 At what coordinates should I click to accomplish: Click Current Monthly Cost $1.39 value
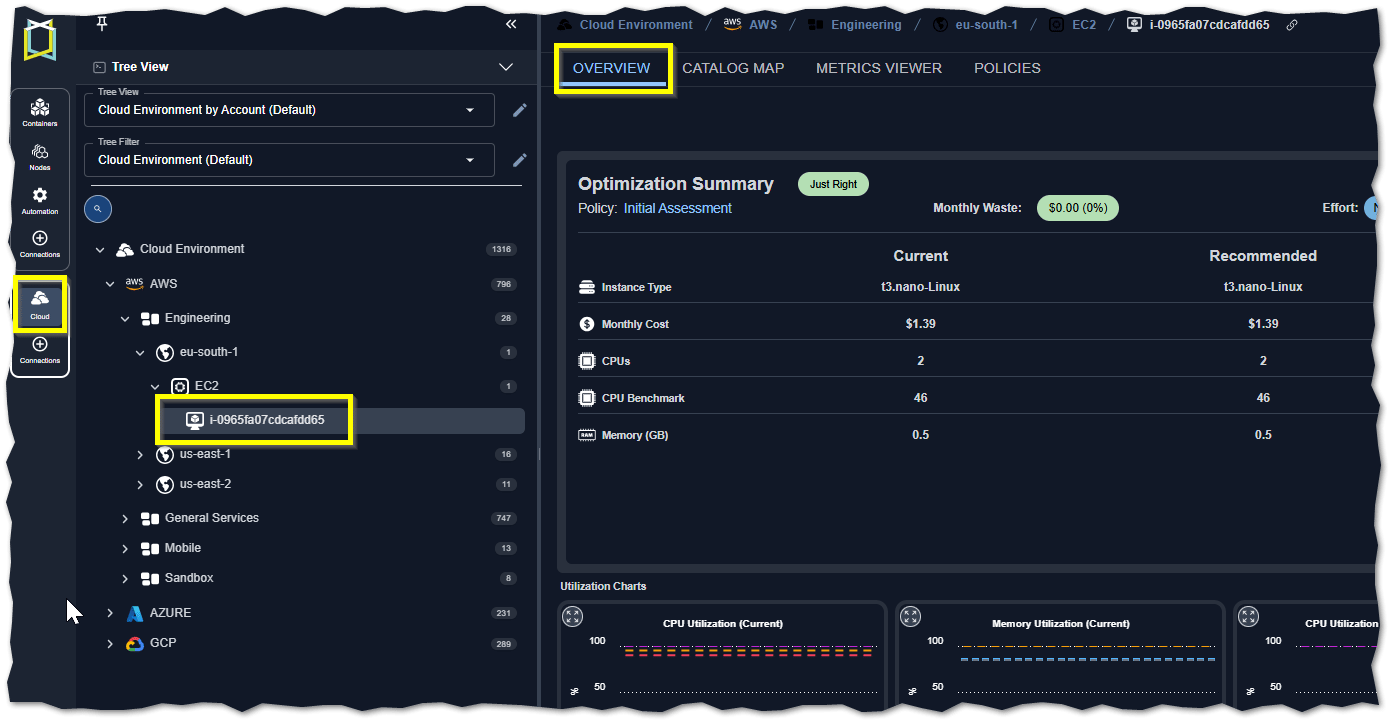920,324
